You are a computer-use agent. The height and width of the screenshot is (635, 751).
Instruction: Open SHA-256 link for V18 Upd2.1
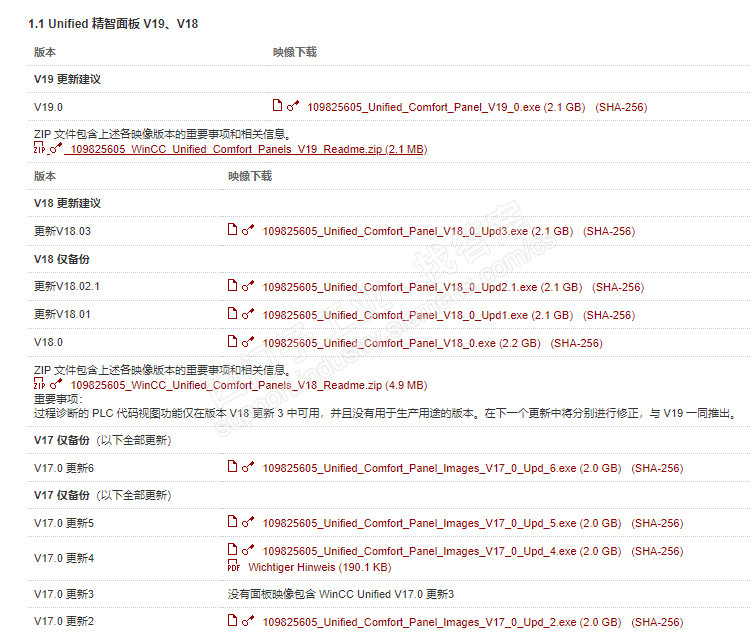[618, 287]
